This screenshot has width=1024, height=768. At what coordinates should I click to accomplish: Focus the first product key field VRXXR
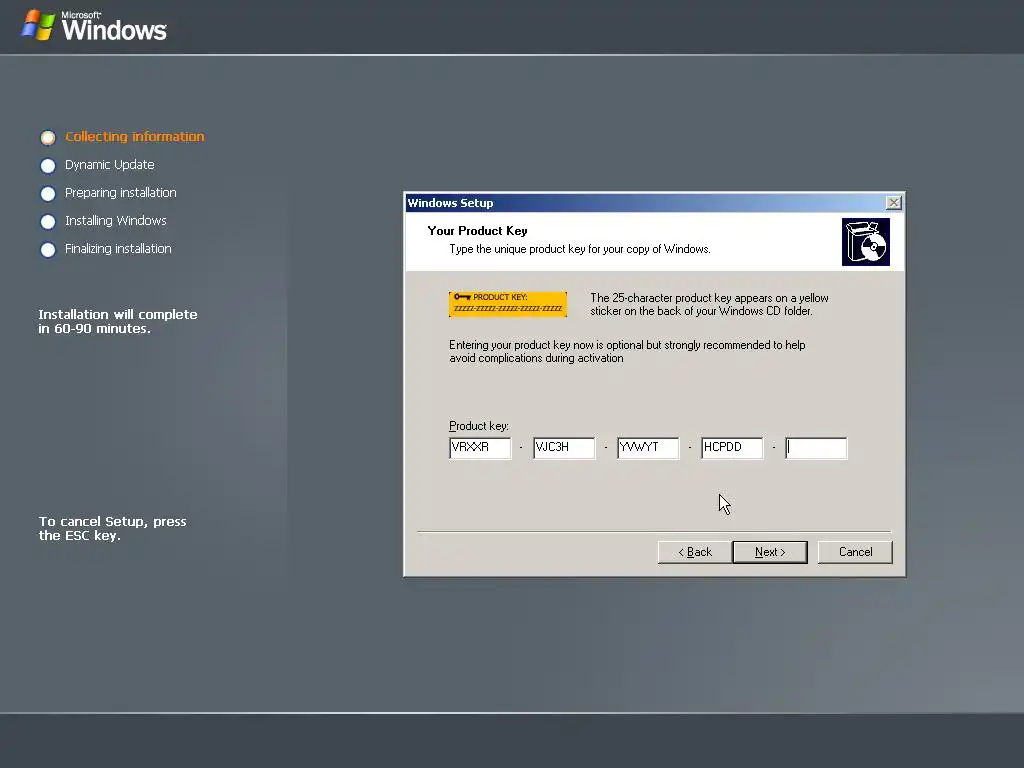[x=480, y=448]
